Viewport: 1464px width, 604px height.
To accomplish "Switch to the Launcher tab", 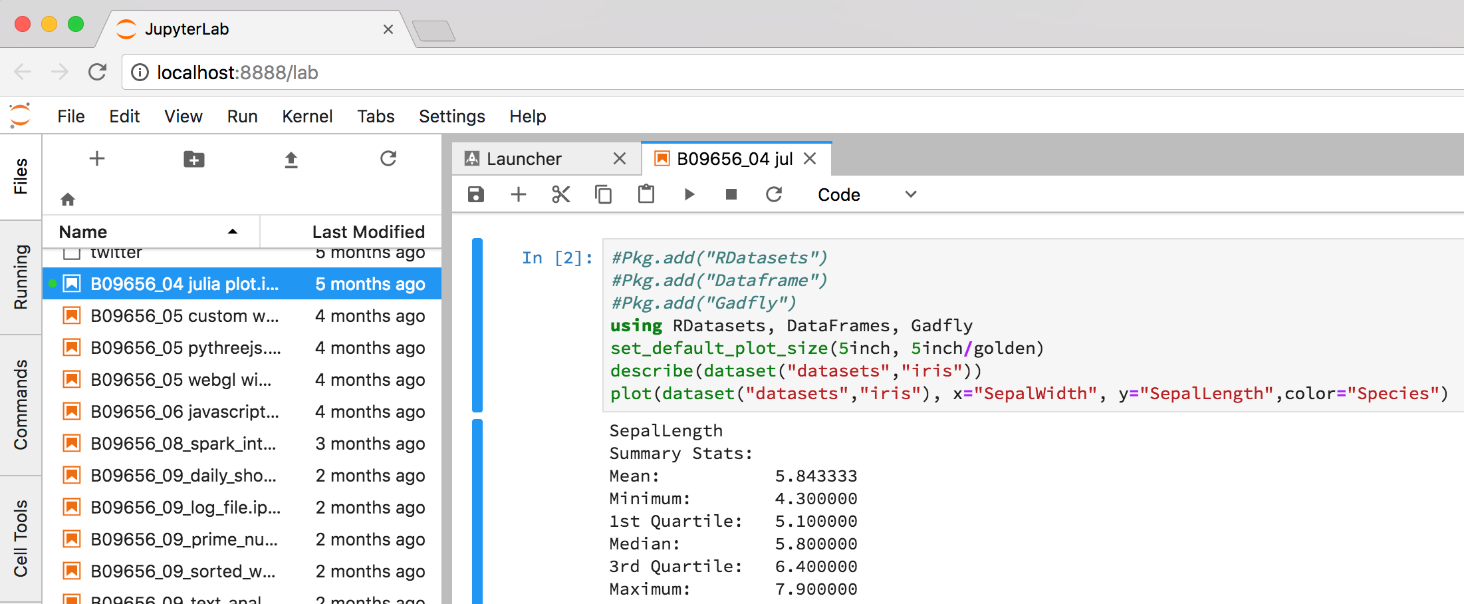I will tap(545, 158).
